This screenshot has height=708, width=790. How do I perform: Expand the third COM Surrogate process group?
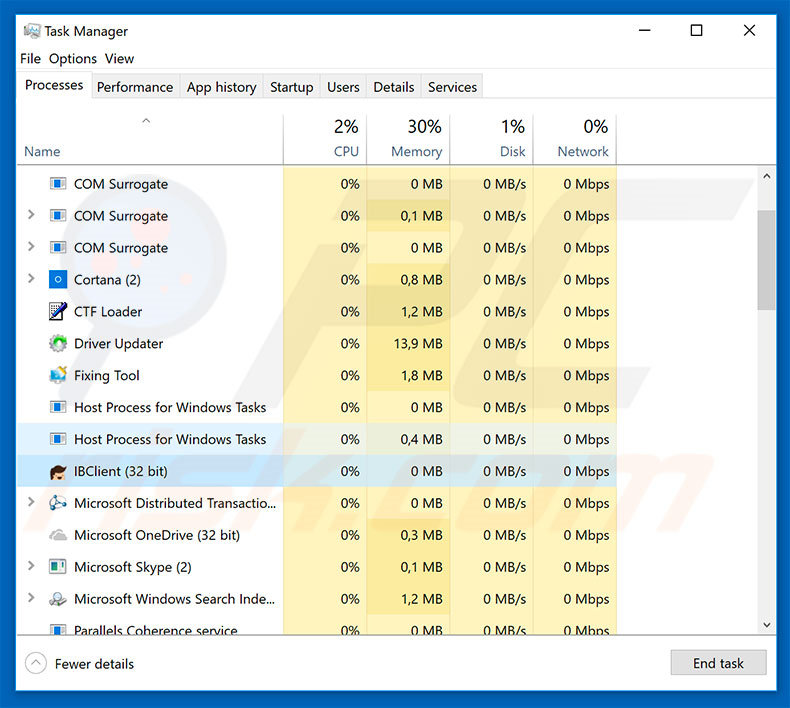[x=31, y=246]
